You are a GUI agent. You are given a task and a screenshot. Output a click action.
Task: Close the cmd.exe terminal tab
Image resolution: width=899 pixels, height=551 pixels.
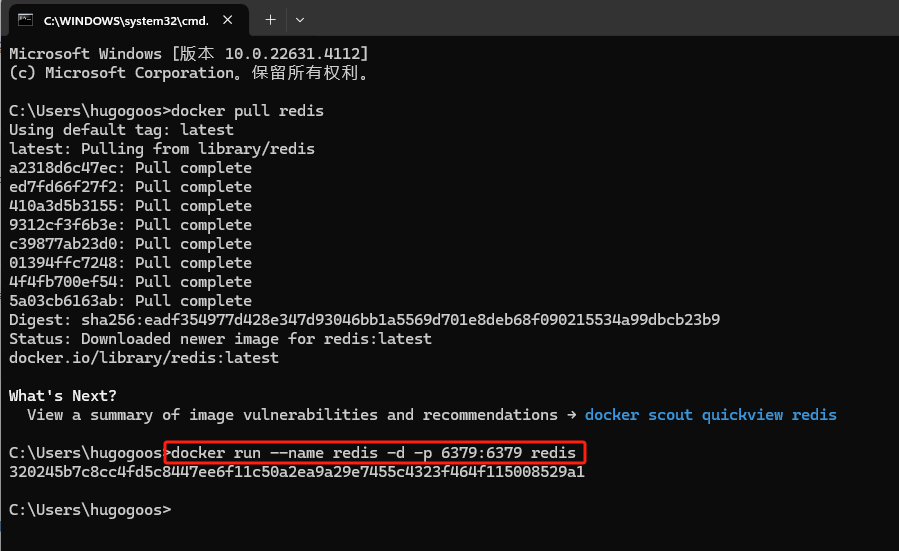228,20
